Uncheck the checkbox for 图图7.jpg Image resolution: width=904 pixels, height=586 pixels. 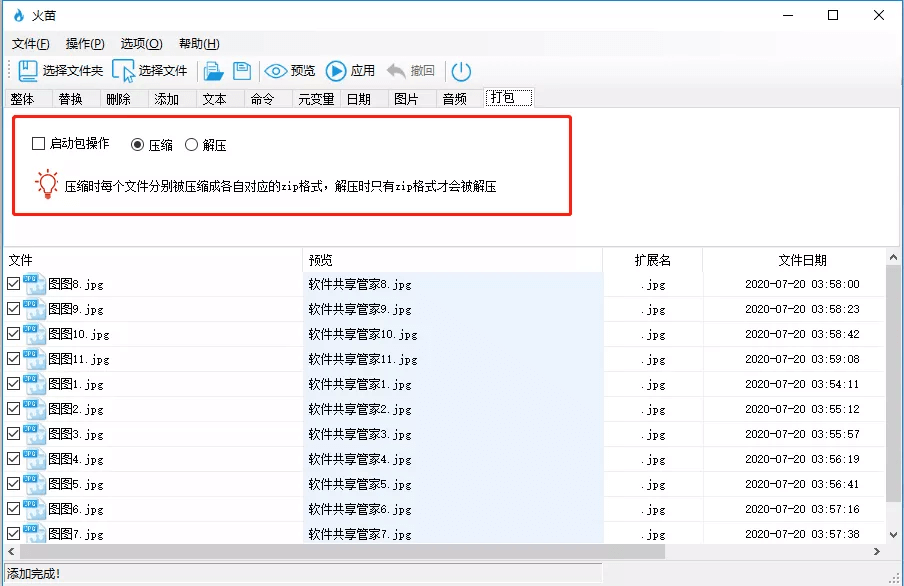[x=14, y=534]
